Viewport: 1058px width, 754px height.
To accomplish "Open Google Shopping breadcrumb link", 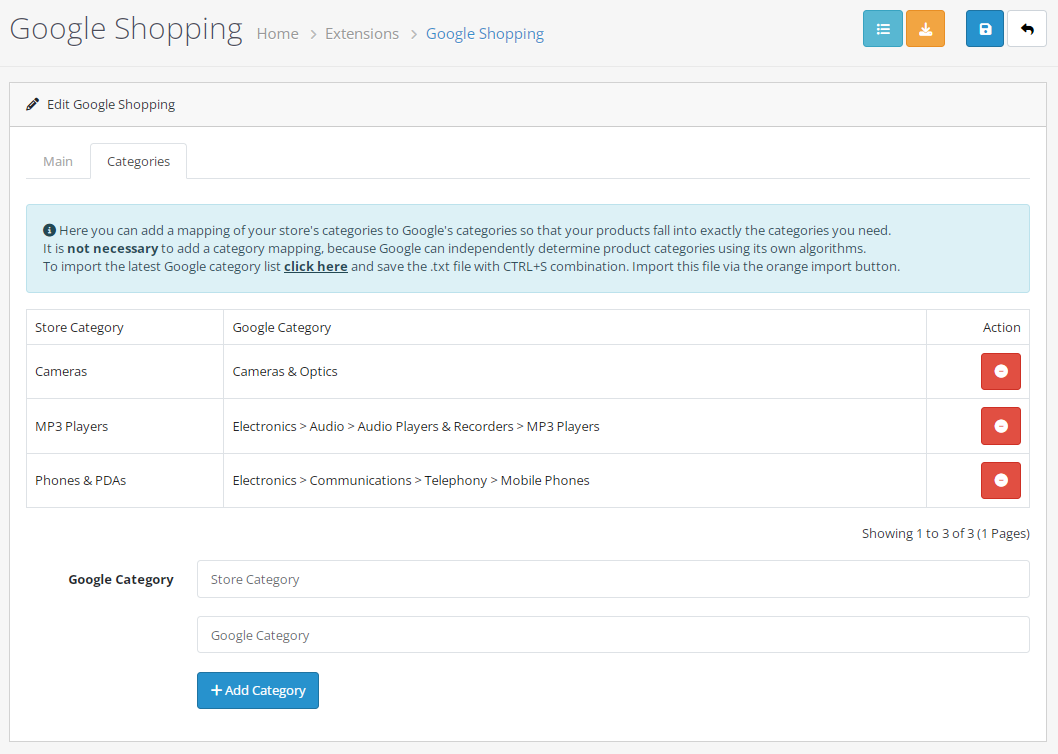I will click(484, 34).
